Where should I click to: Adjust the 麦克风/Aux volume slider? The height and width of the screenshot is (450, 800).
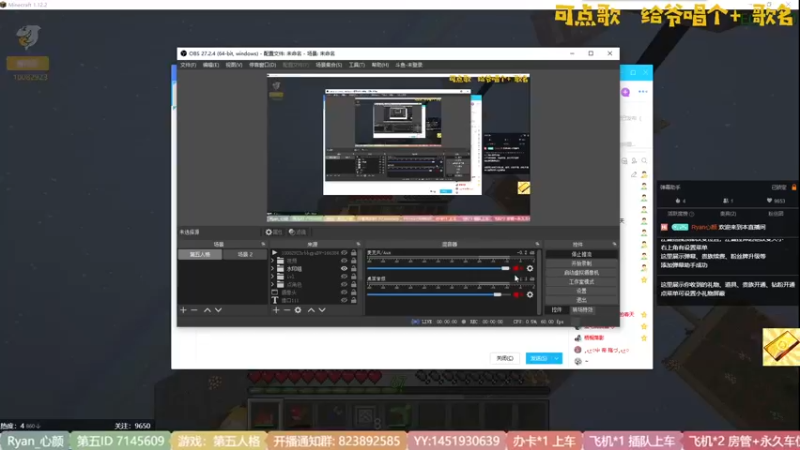[438, 268]
